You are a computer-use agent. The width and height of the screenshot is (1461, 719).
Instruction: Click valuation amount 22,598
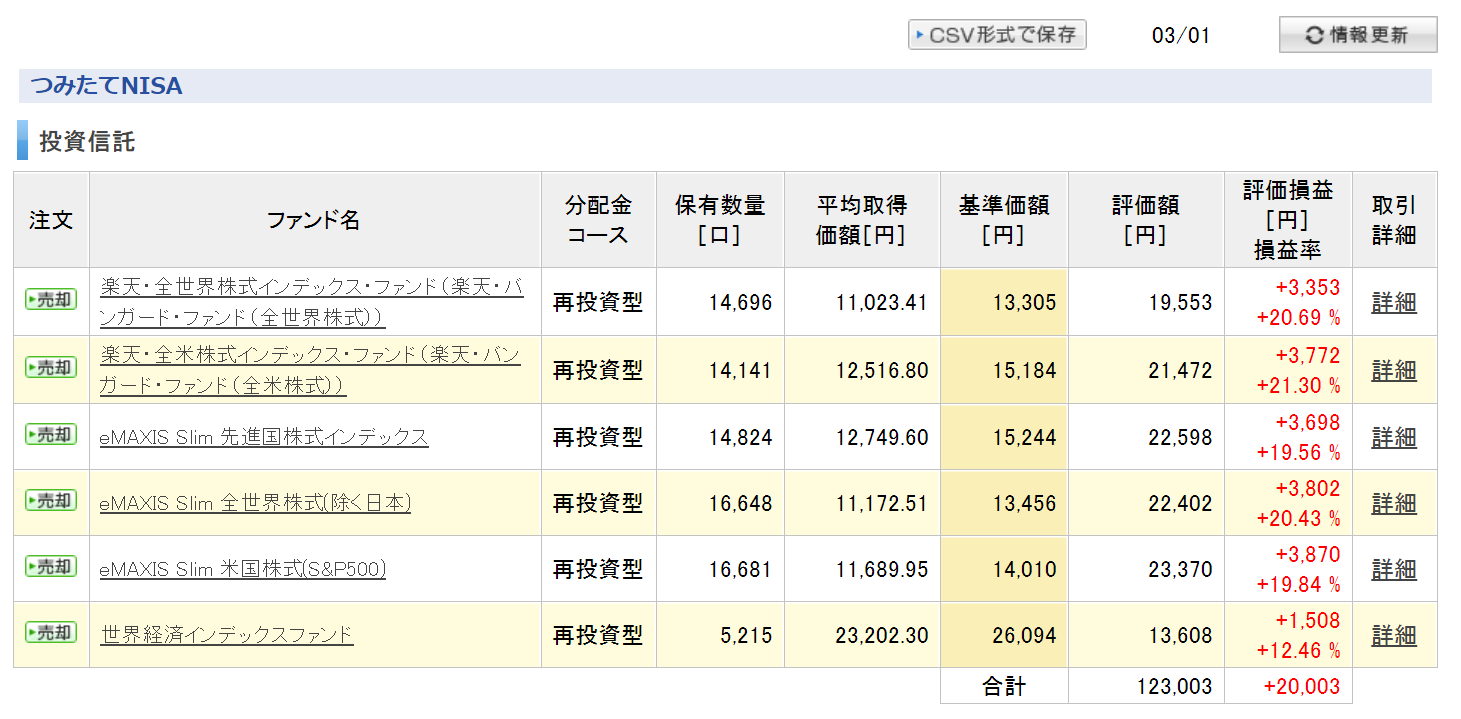[1180, 438]
